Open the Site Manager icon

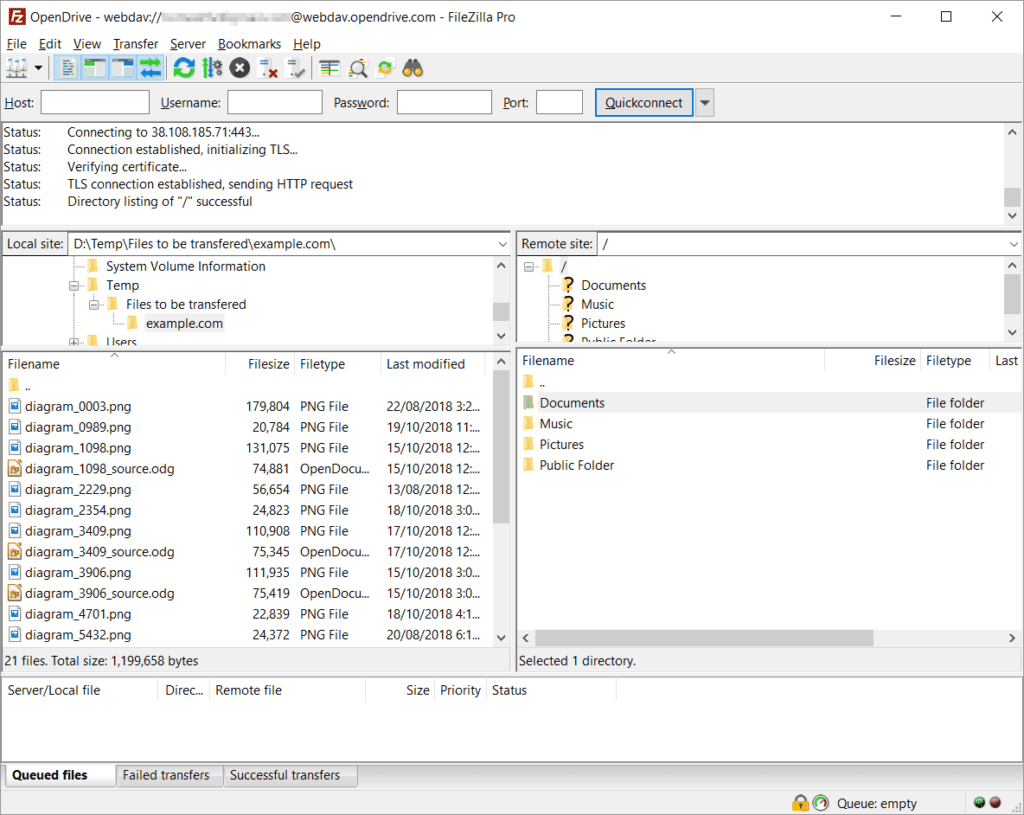[x=17, y=68]
